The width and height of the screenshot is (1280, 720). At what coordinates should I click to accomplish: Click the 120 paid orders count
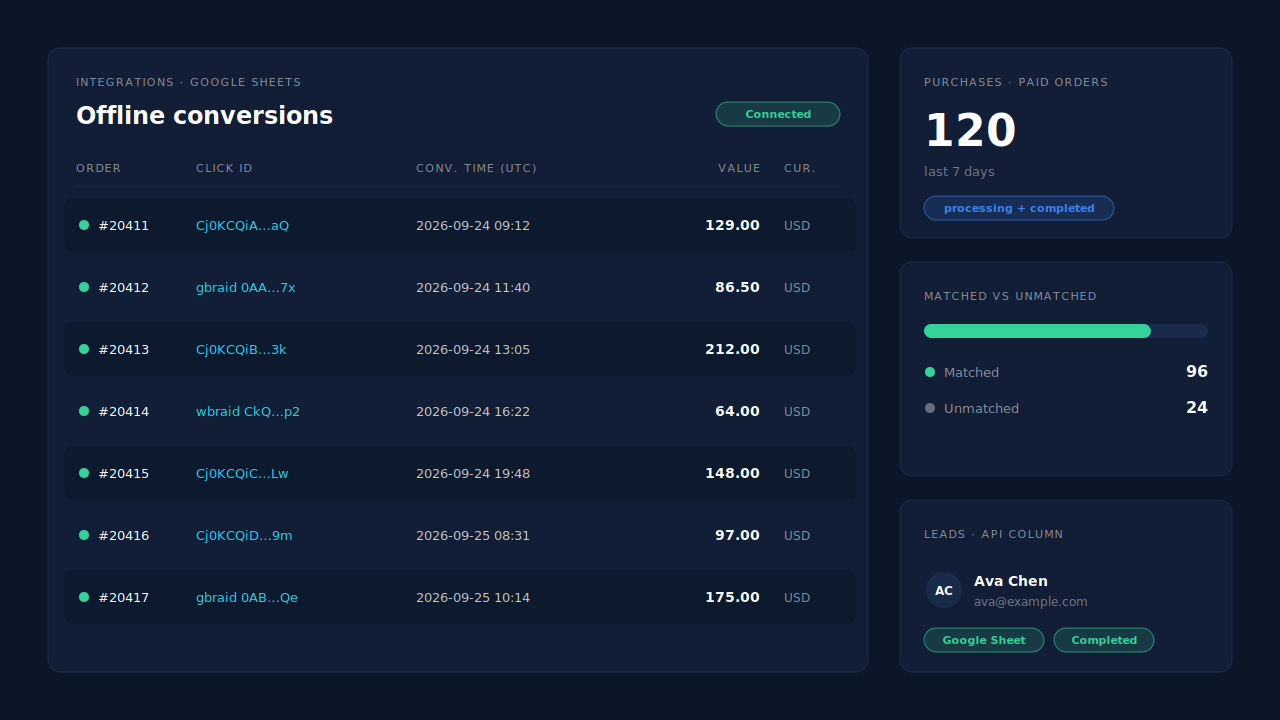(970, 131)
